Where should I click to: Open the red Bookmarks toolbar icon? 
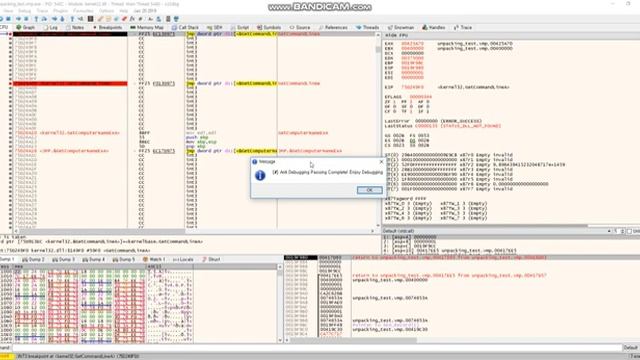tap(124, 19)
